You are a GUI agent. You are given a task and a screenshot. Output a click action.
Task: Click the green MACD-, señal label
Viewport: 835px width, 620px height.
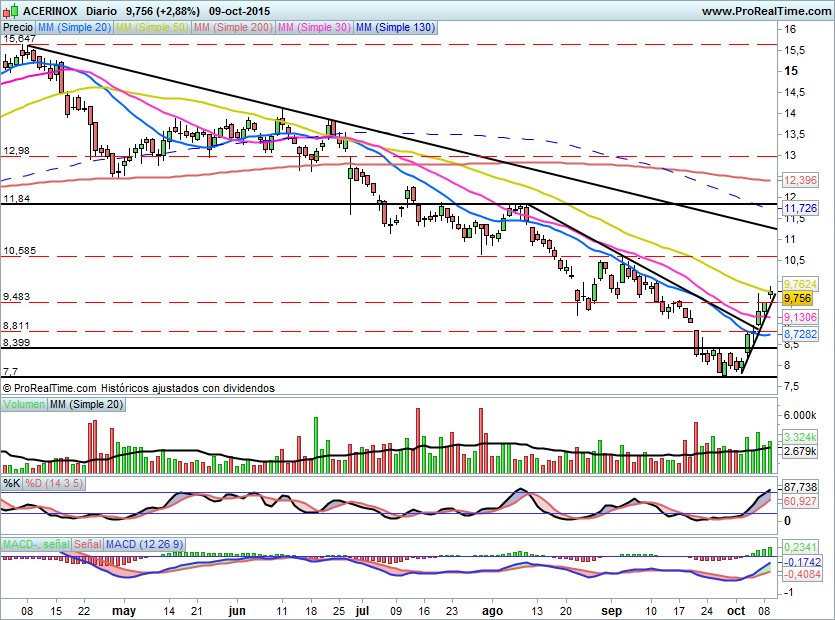[34, 544]
